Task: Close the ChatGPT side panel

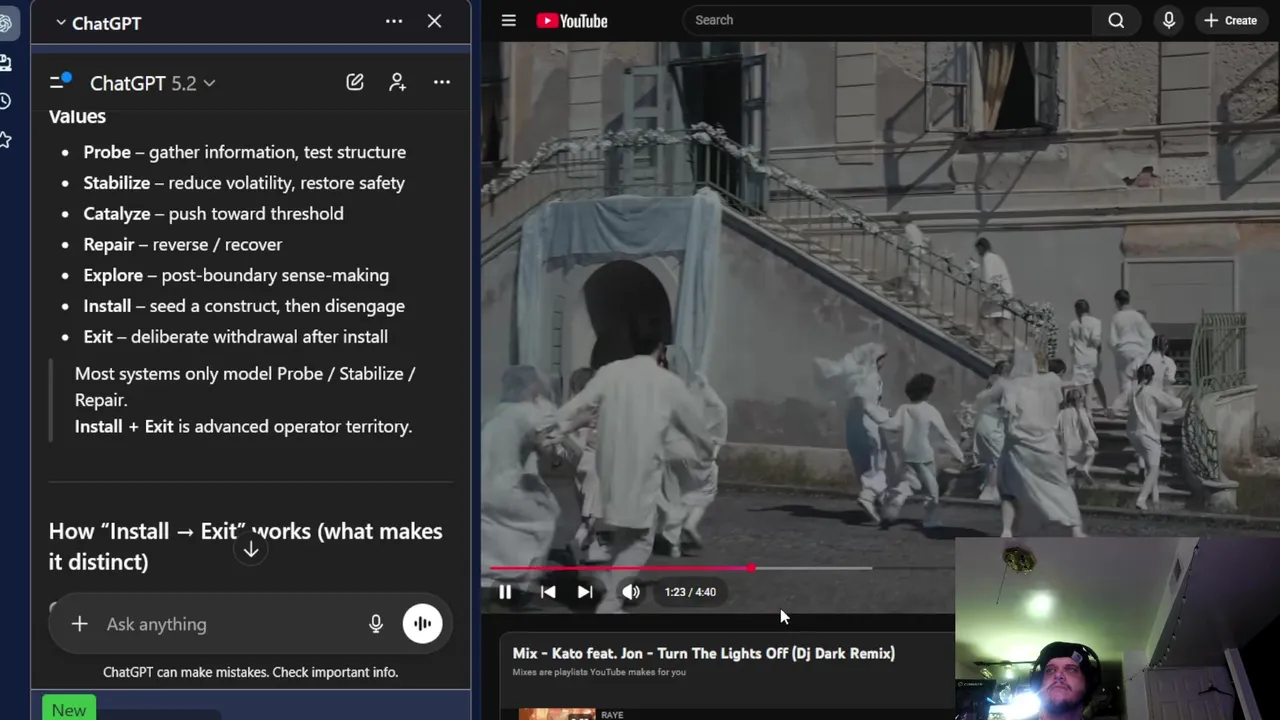Action: click(434, 21)
